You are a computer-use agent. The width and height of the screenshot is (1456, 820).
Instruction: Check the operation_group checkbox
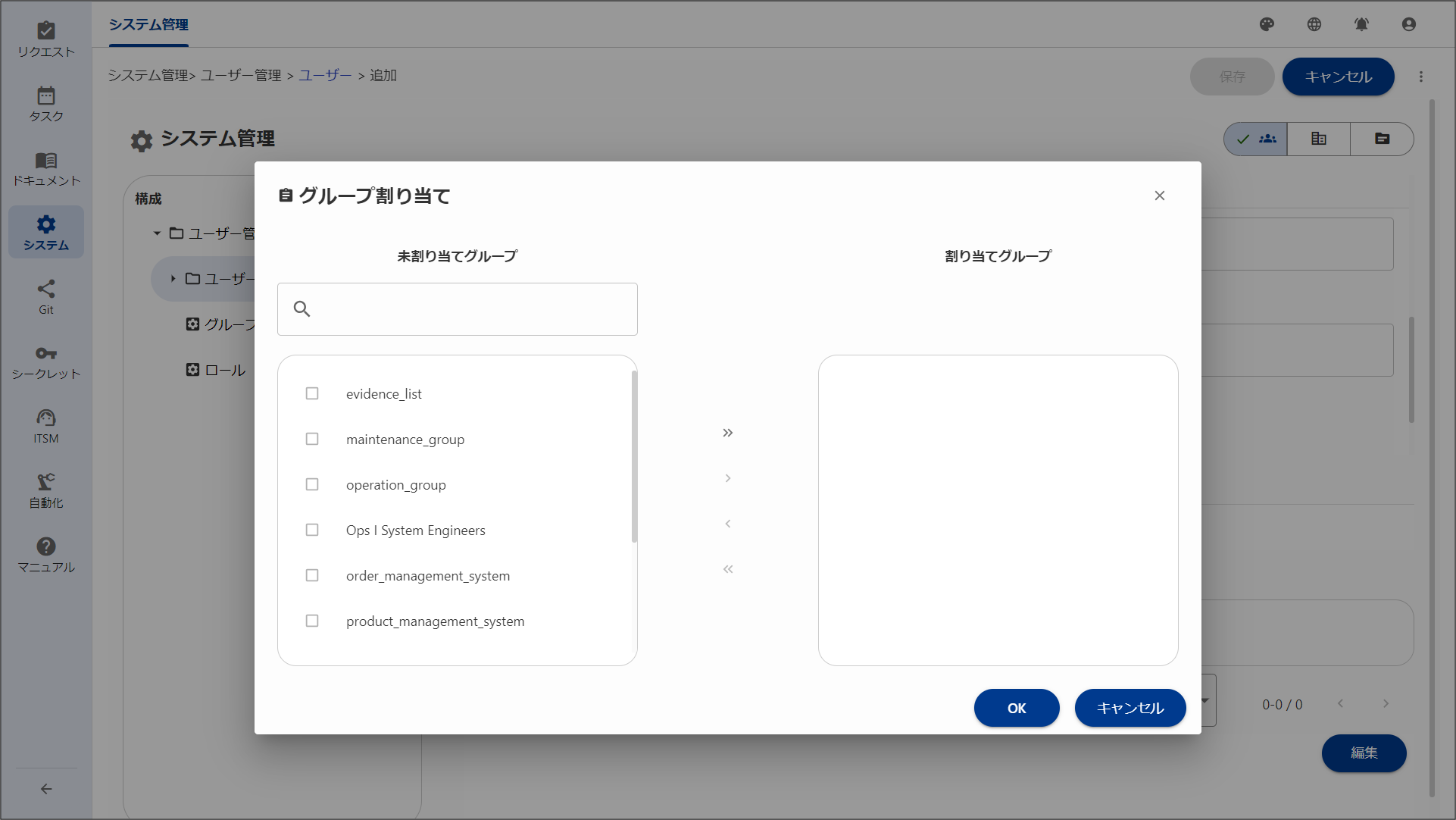pos(312,484)
